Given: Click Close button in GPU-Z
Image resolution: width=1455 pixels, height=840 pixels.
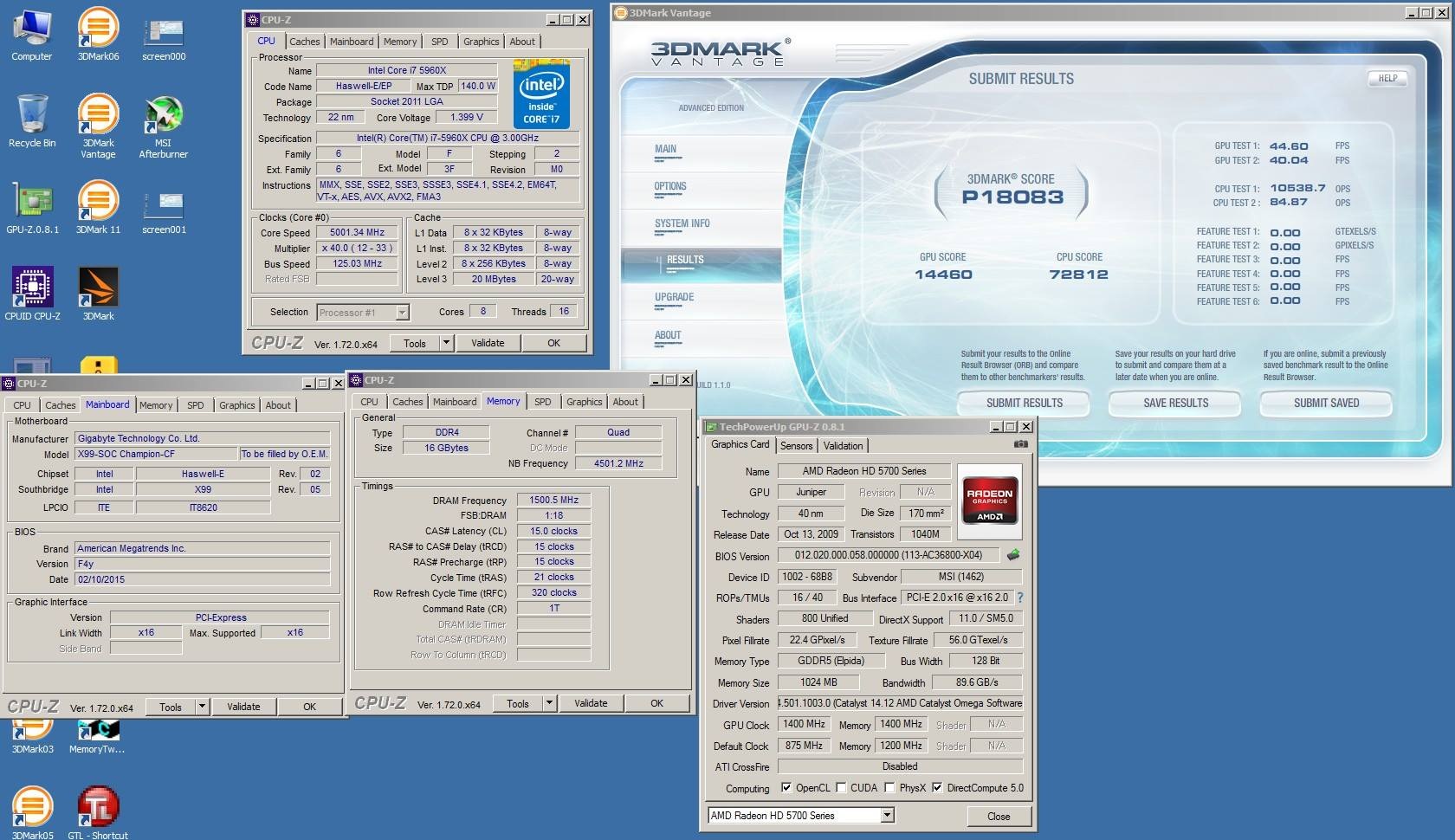Looking at the screenshot, I should (x=999, y=816).
